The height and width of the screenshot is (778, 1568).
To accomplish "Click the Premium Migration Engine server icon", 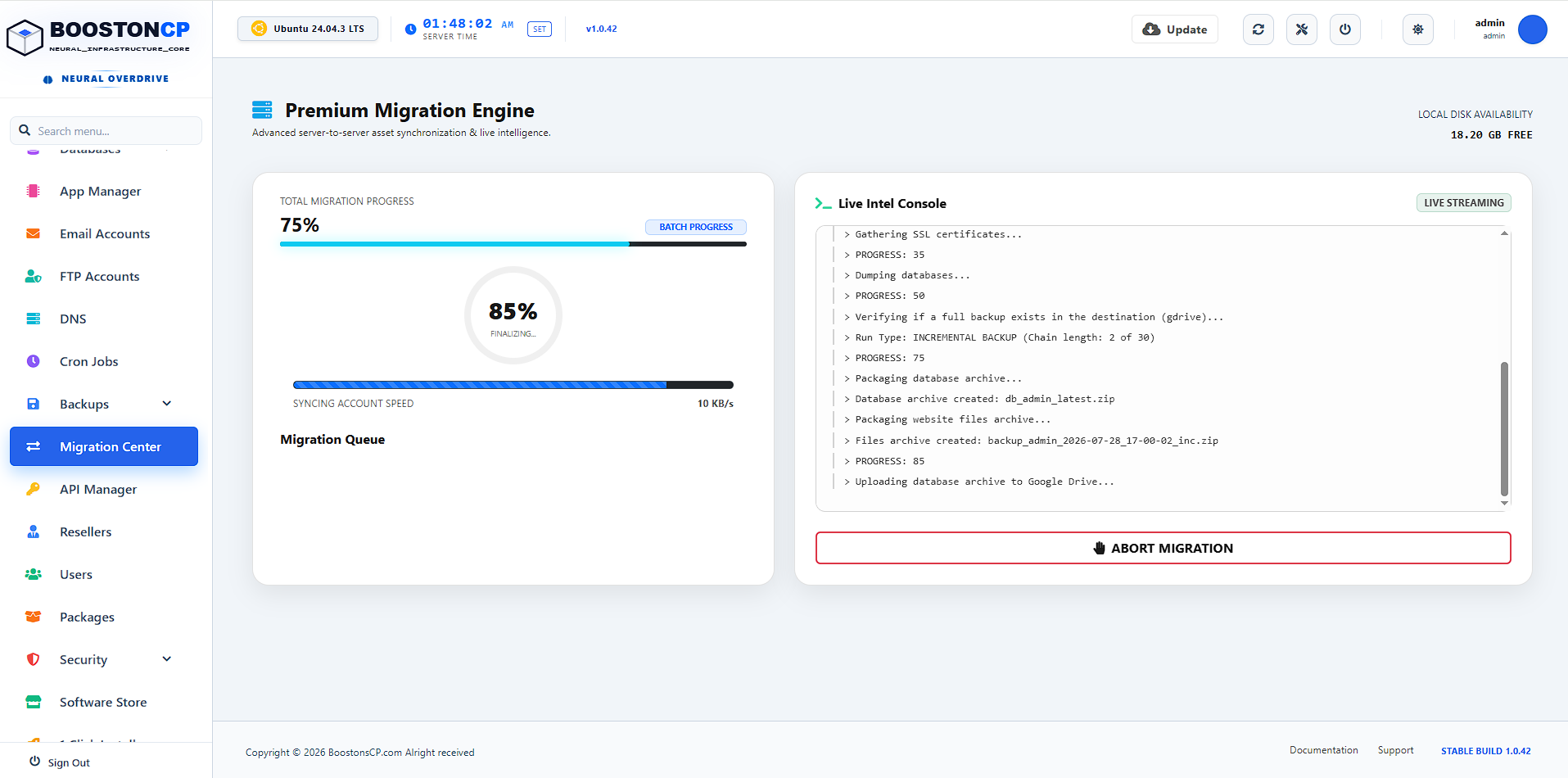I will point(262,110).
